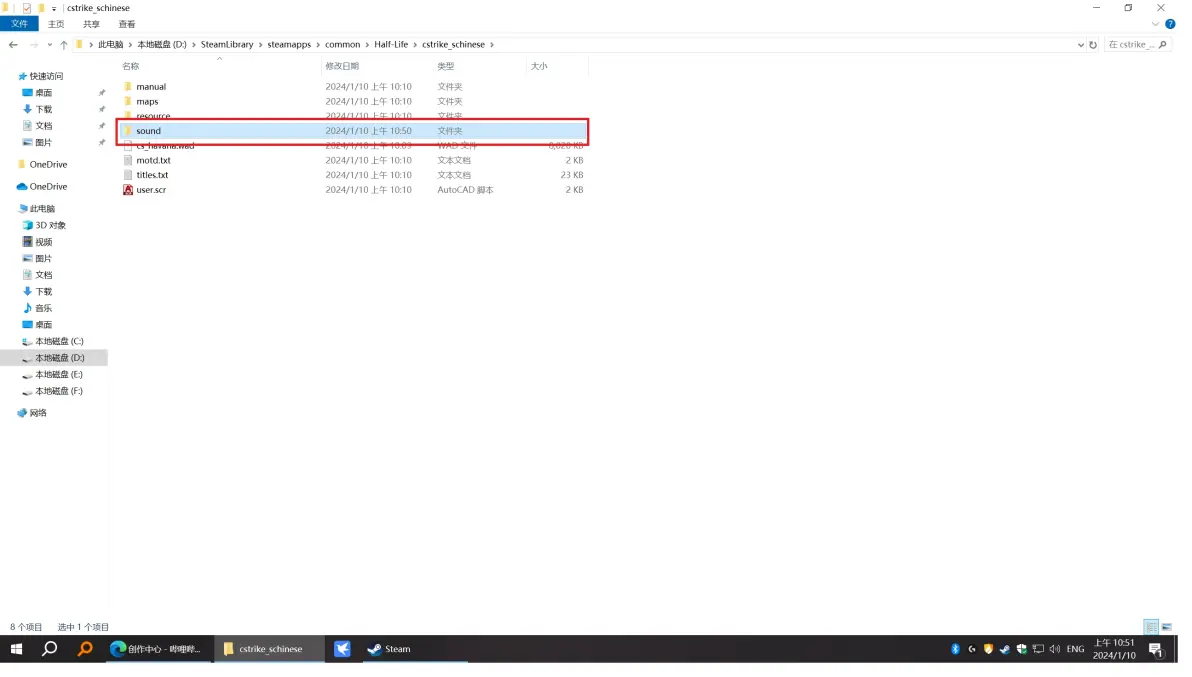Open Steam from the taskbar
Image resolution: width=1192 pixels, height=677 pixels.
coord(389,649)
